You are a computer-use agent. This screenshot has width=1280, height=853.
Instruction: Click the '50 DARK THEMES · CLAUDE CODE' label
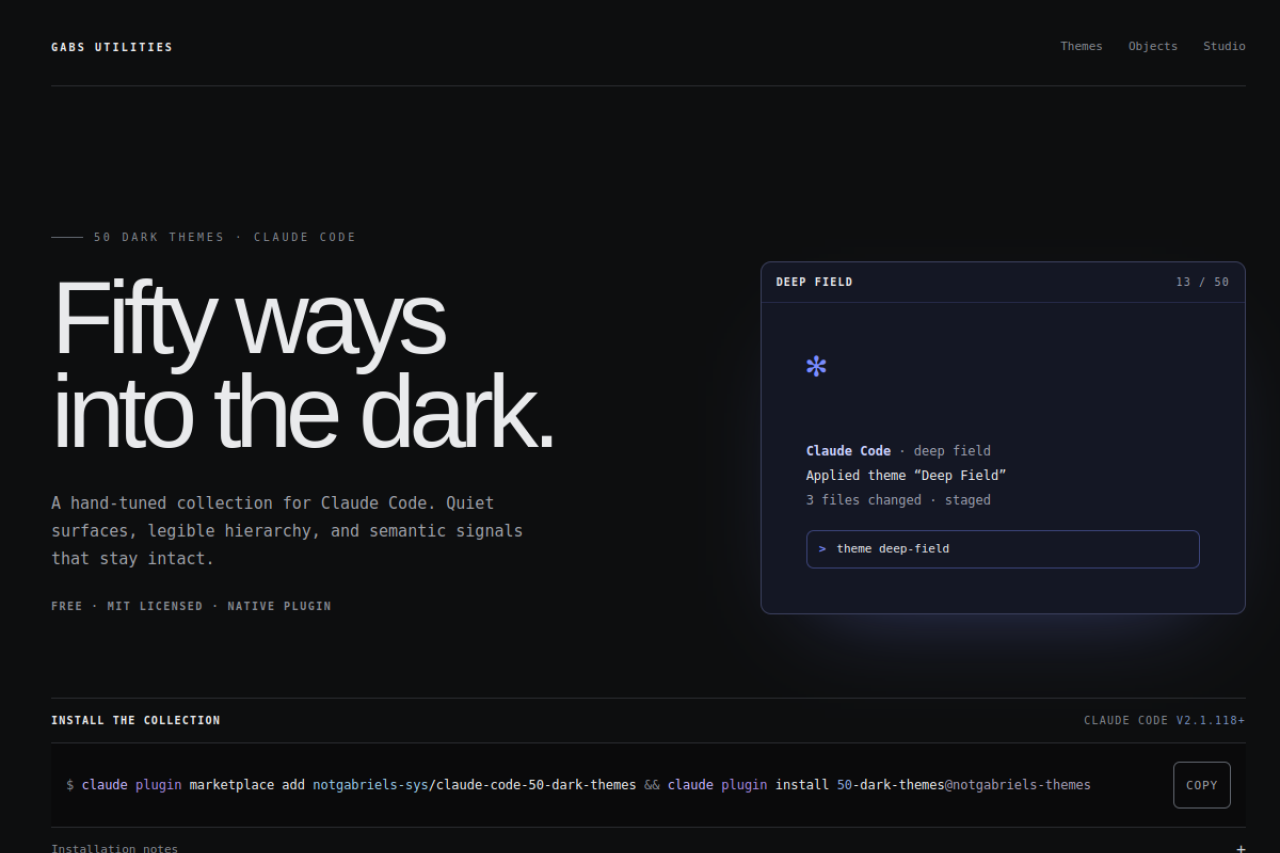coord(225,237)
